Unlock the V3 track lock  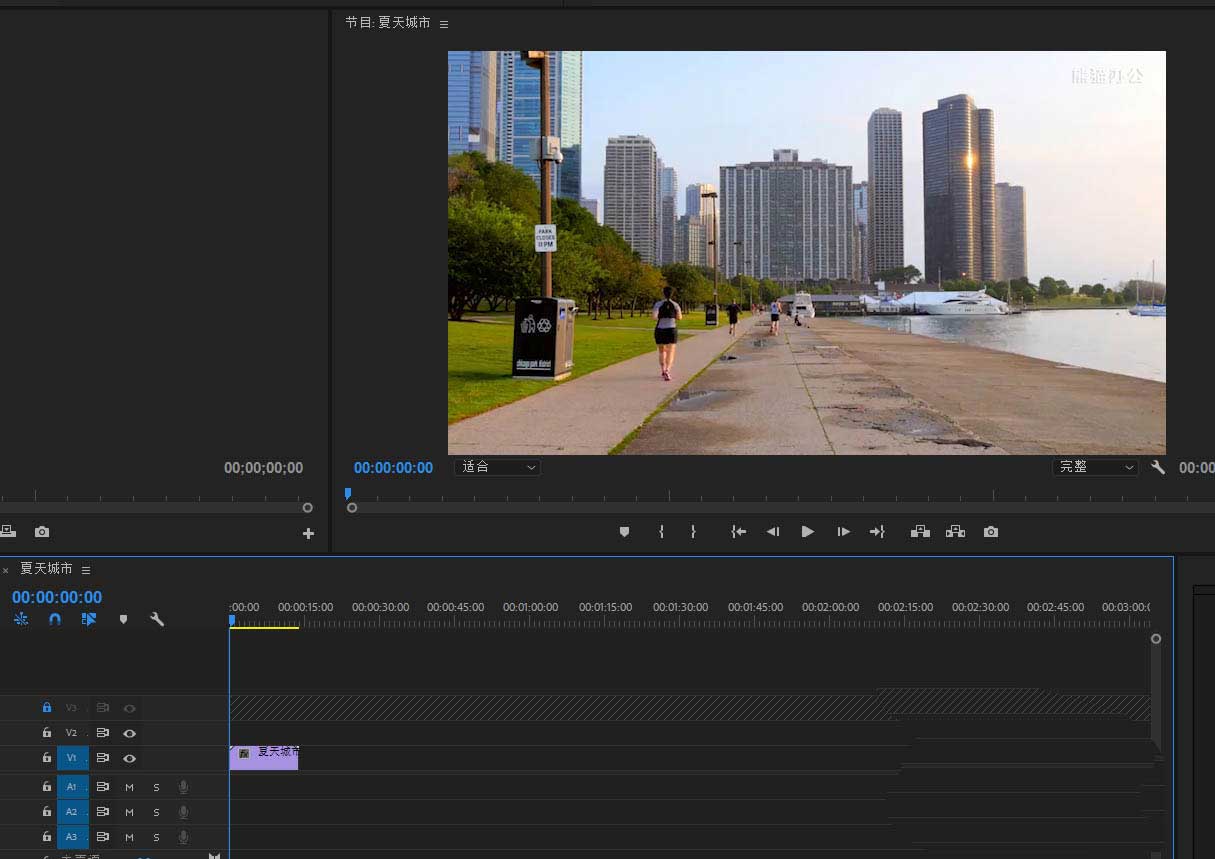pos(46,707)
